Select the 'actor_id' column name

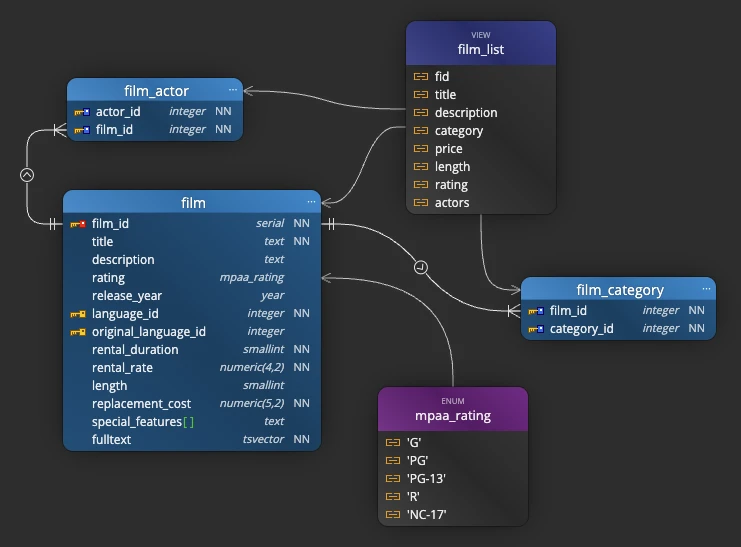click(x=118, y=112)
